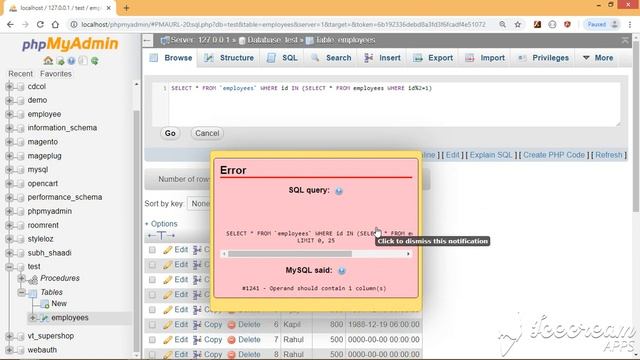The image size is (640, 360).
Task: Expand Options link
Action: [x=161, y=224]
